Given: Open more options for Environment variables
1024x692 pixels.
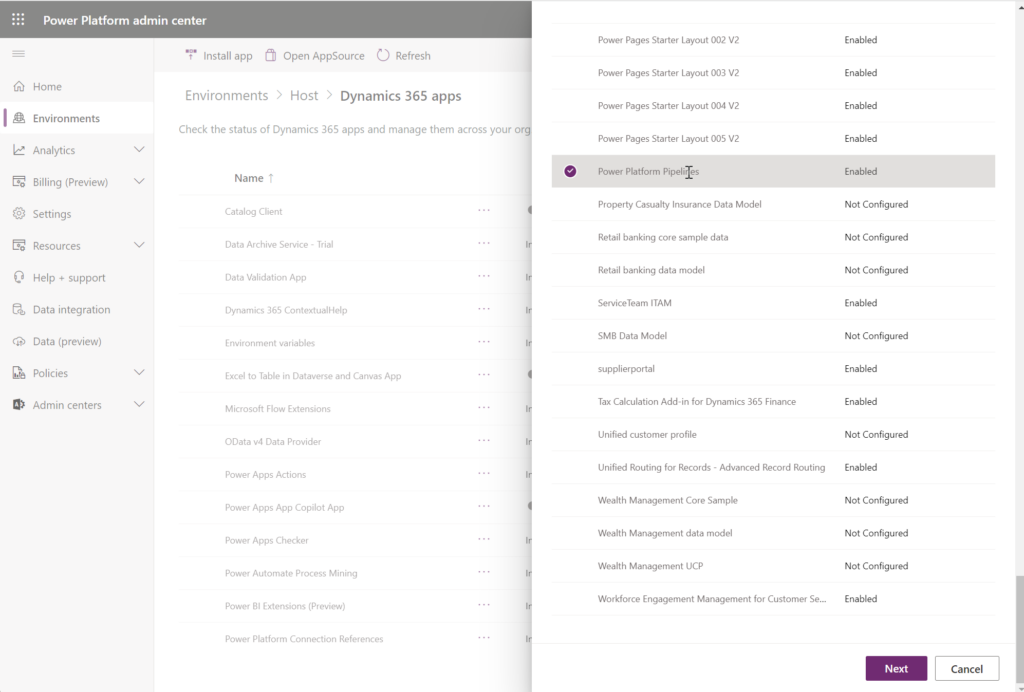Looking at the screenshot, I should coord(484,342).
